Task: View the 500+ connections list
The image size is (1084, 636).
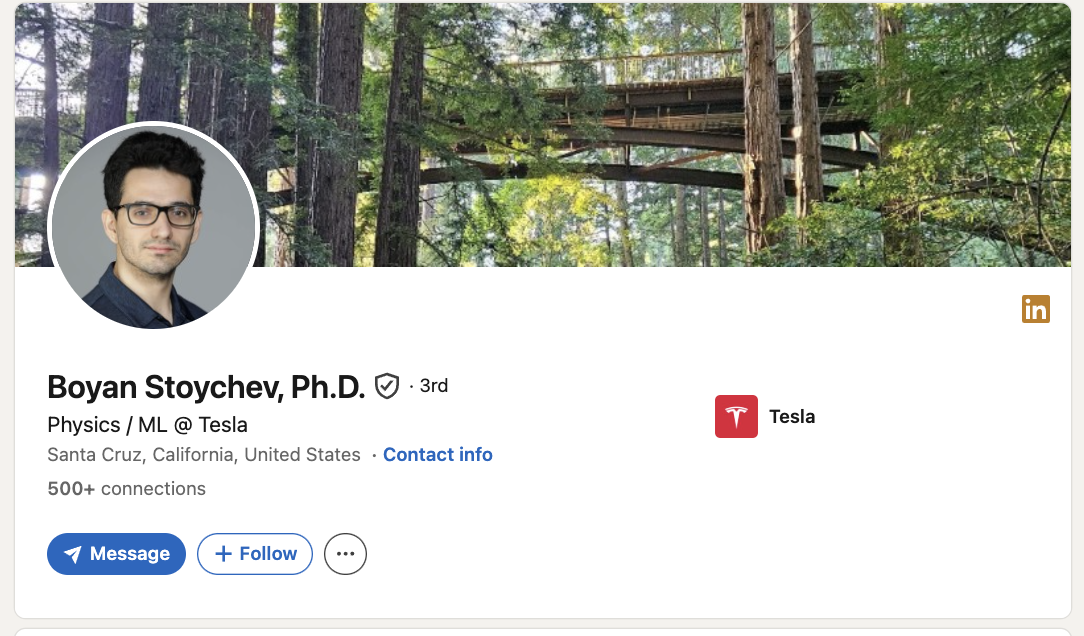Action: (126, 489)
